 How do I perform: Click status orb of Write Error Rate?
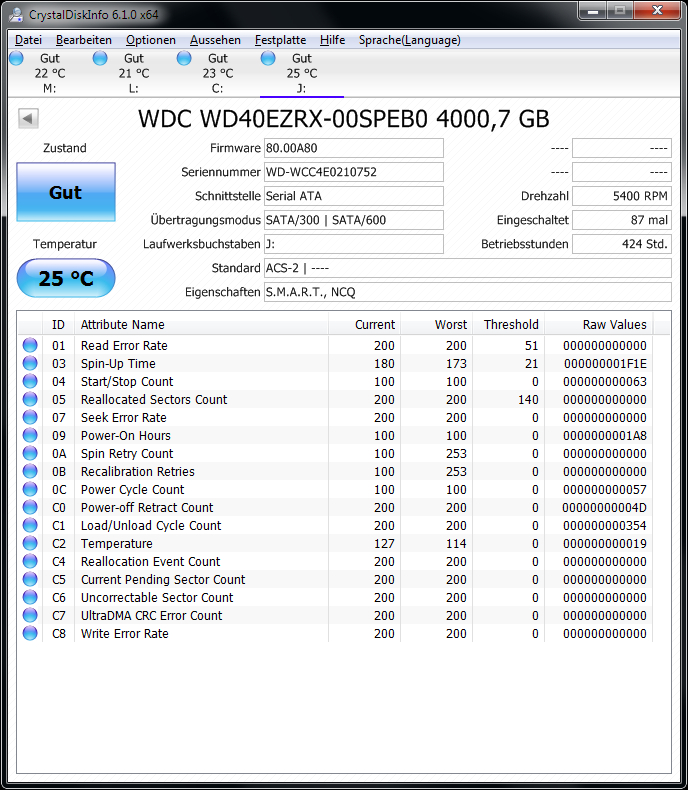[x=30, y=633]
